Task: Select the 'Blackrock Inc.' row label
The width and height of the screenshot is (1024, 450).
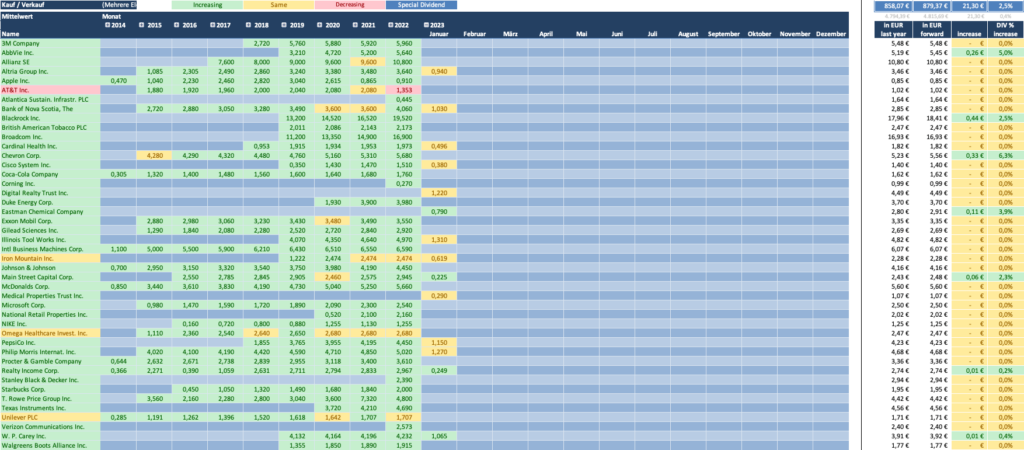Action: point(50,118)
